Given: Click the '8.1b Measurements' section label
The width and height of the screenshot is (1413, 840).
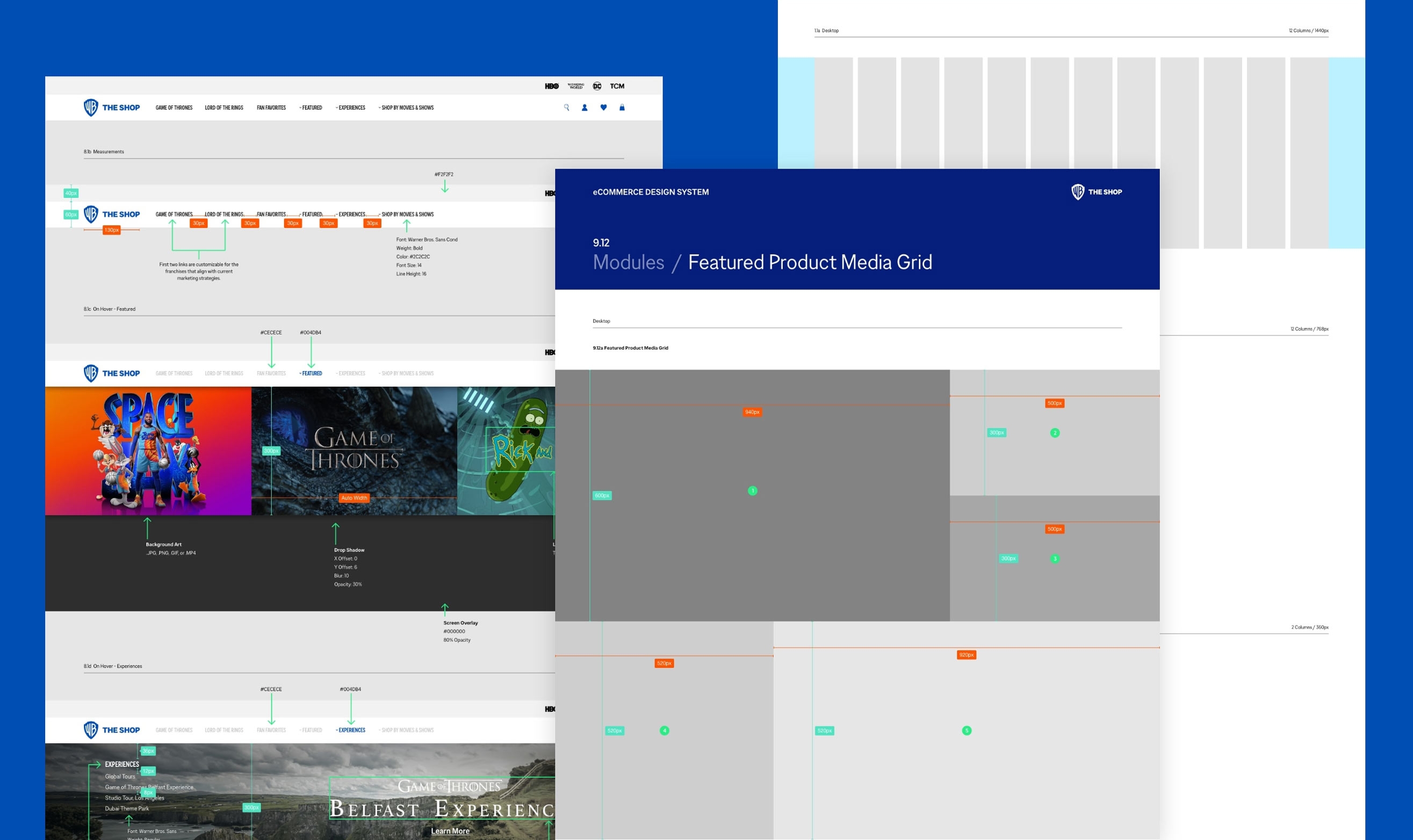Looking at the screenshot, I should (x=104, y=151).
